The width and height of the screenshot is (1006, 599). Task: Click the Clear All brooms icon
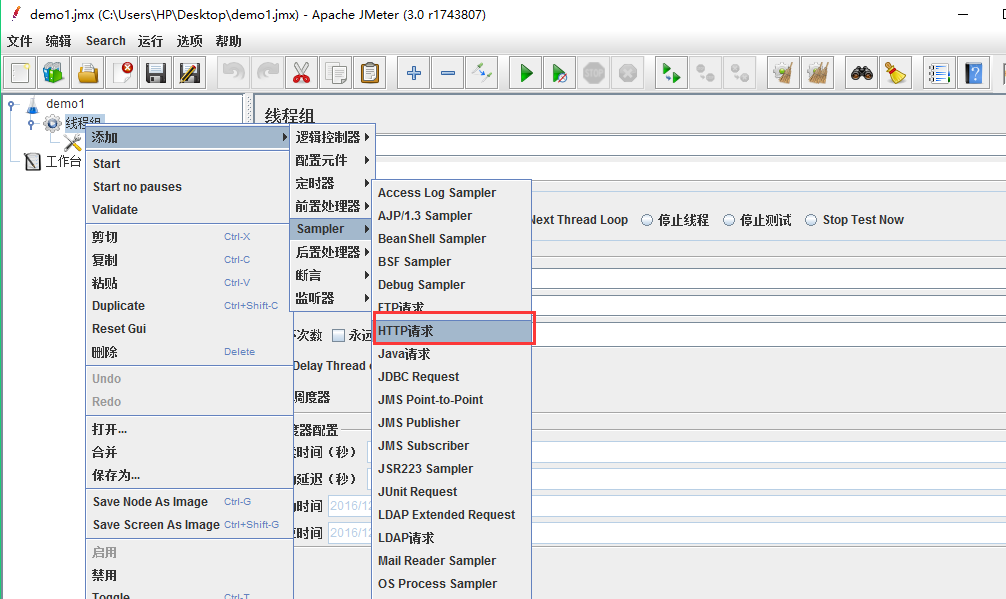[817, 72]
